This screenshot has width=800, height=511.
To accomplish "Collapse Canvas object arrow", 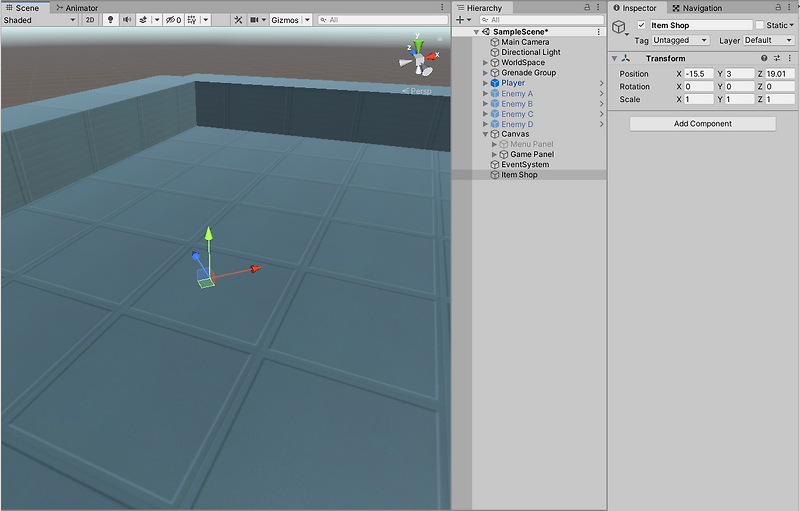I will tap(485, 134).
